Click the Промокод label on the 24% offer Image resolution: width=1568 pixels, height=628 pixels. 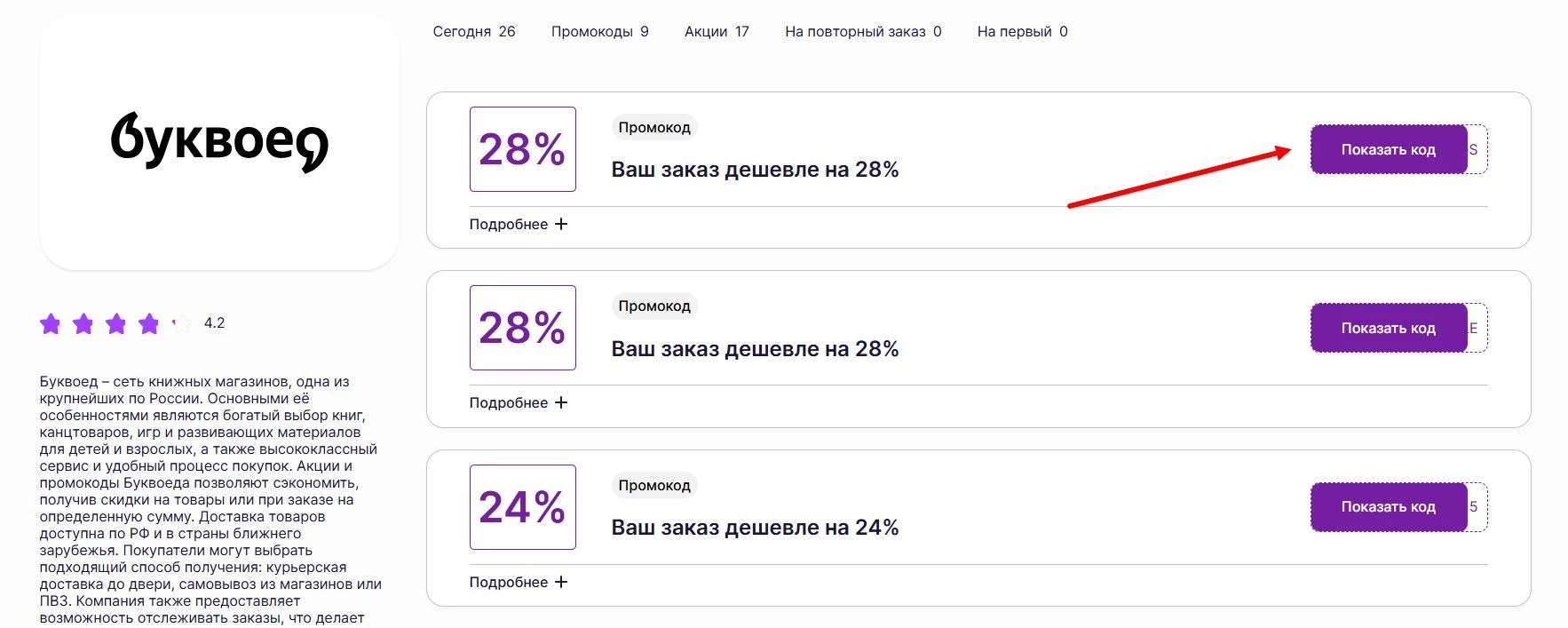click(655, 486)
